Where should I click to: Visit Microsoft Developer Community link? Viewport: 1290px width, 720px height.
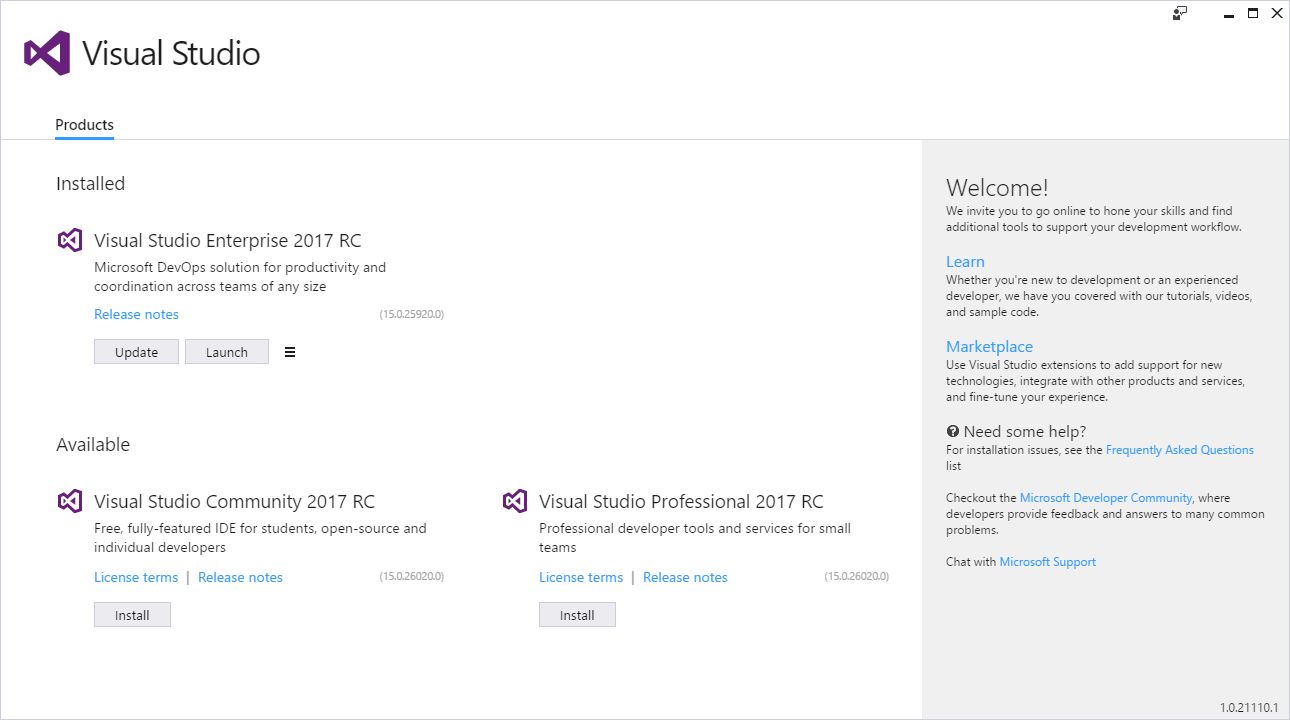(1105, 498)
